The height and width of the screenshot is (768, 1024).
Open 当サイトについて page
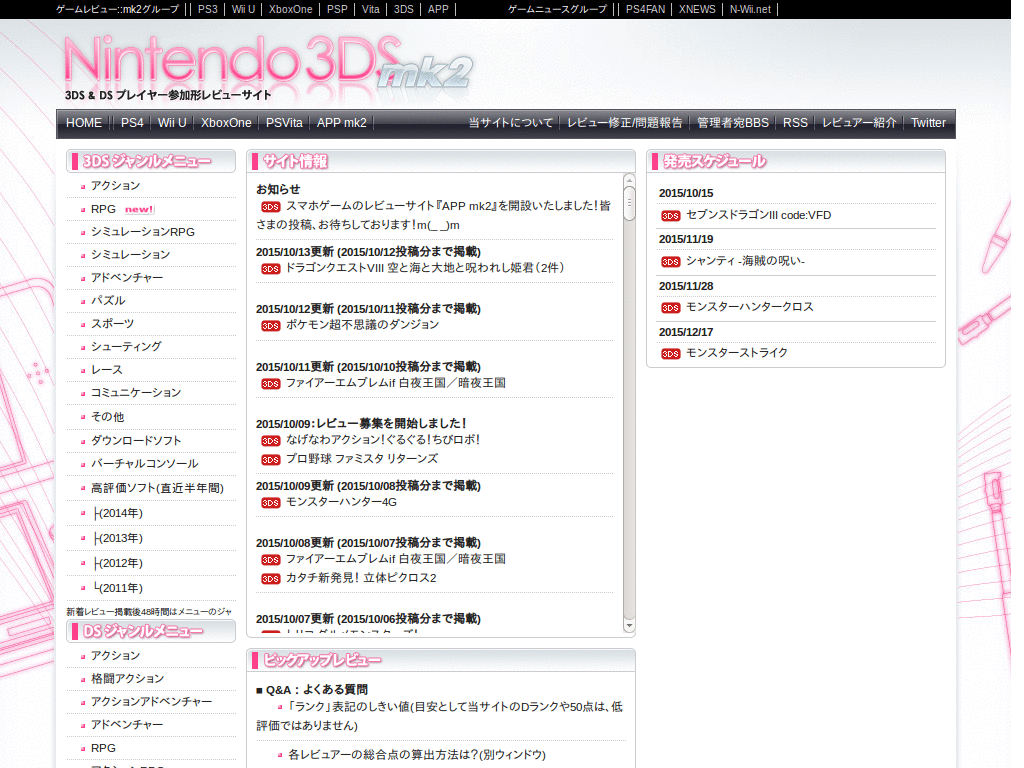(511, 123)
